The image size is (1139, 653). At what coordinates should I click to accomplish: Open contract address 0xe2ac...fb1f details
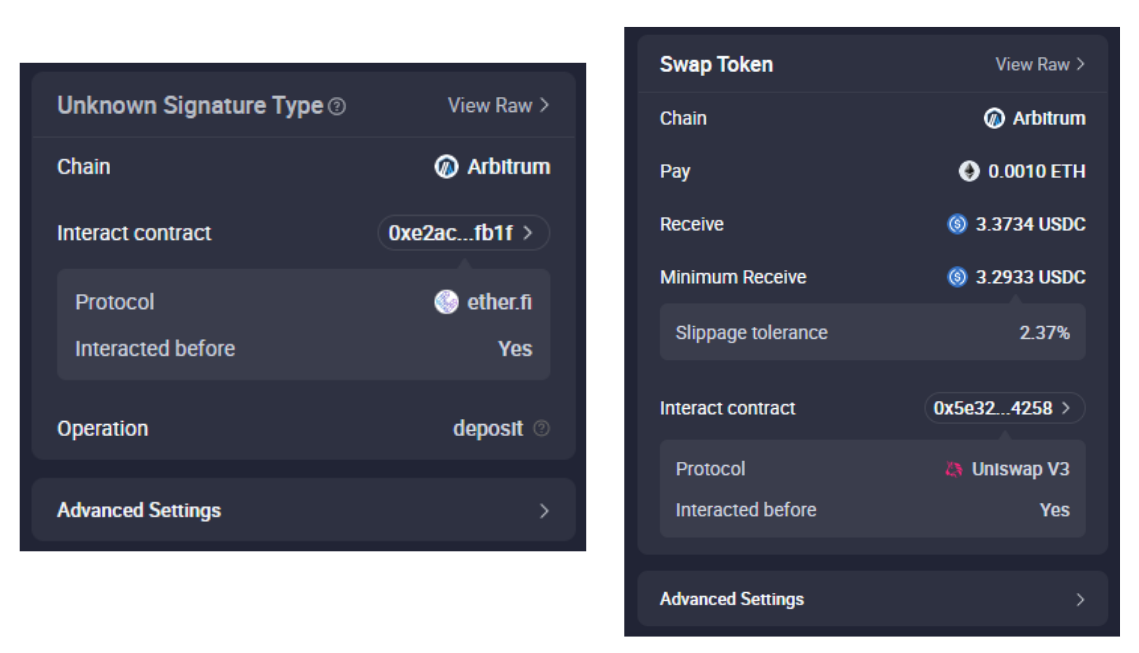coord(463,233)
